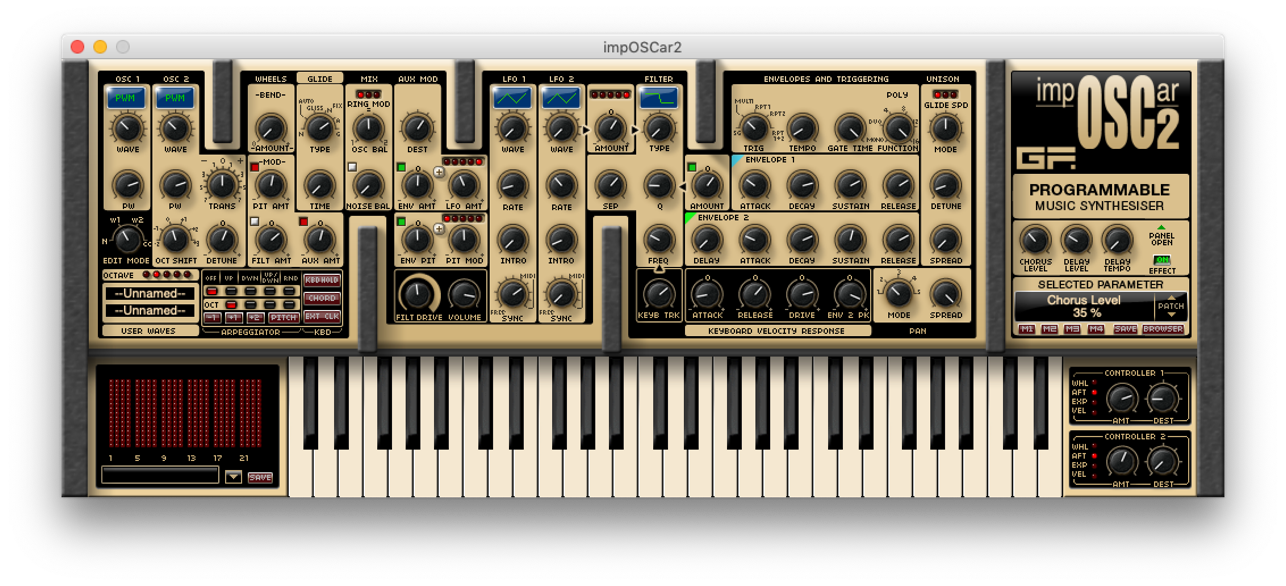1286x586 pixels.
Task: Click the OSC 2 PWM waveform display
Action: click(175, 98)
